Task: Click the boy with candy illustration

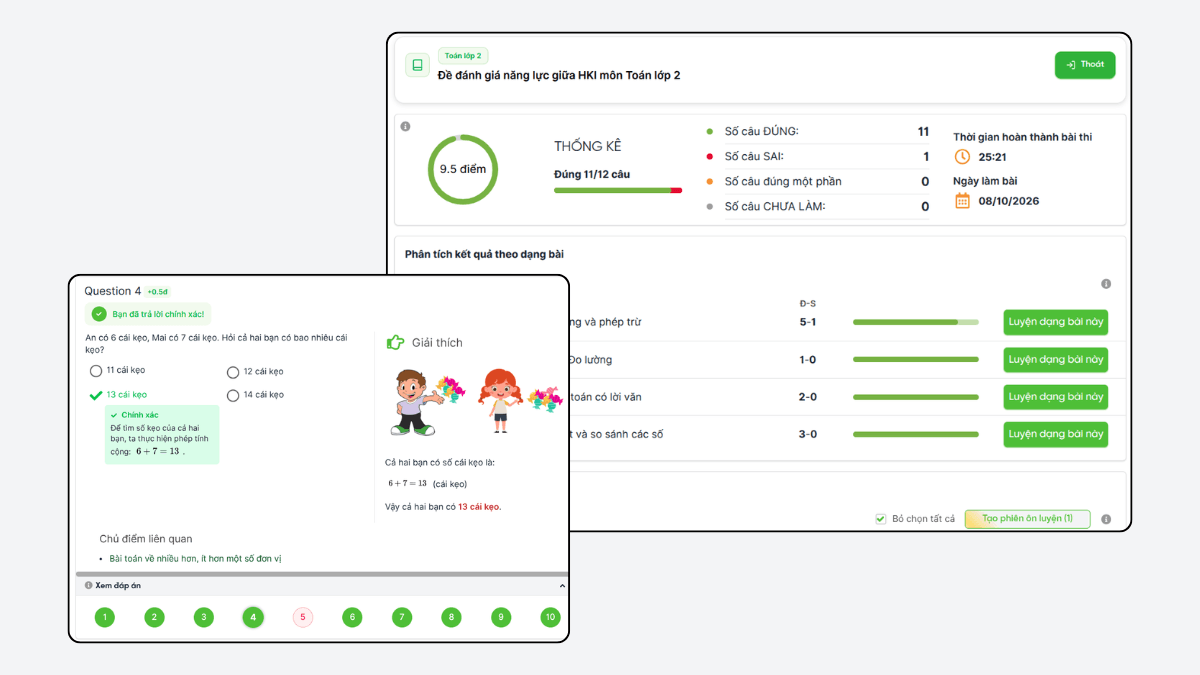Action: (428, 401)
